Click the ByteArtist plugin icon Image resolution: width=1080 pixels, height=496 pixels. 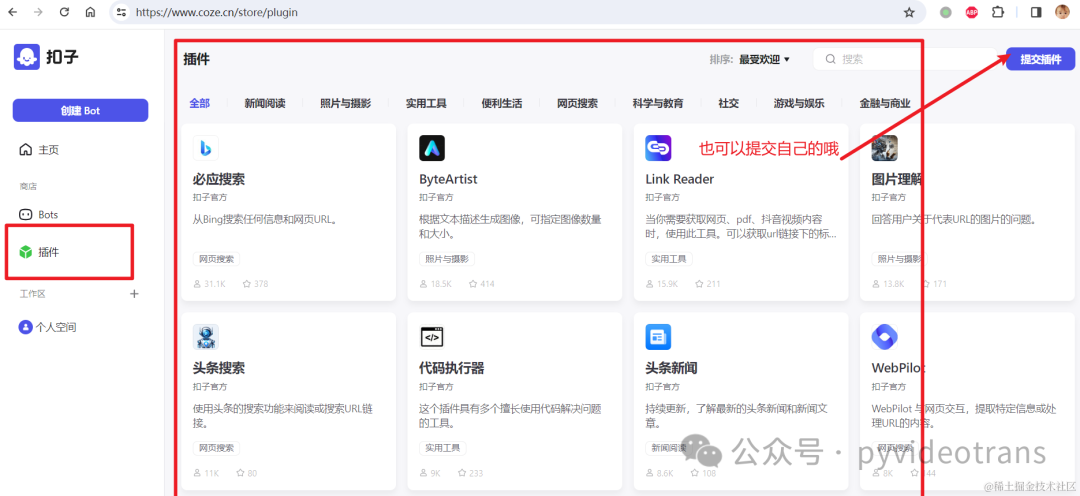[432, 148]
